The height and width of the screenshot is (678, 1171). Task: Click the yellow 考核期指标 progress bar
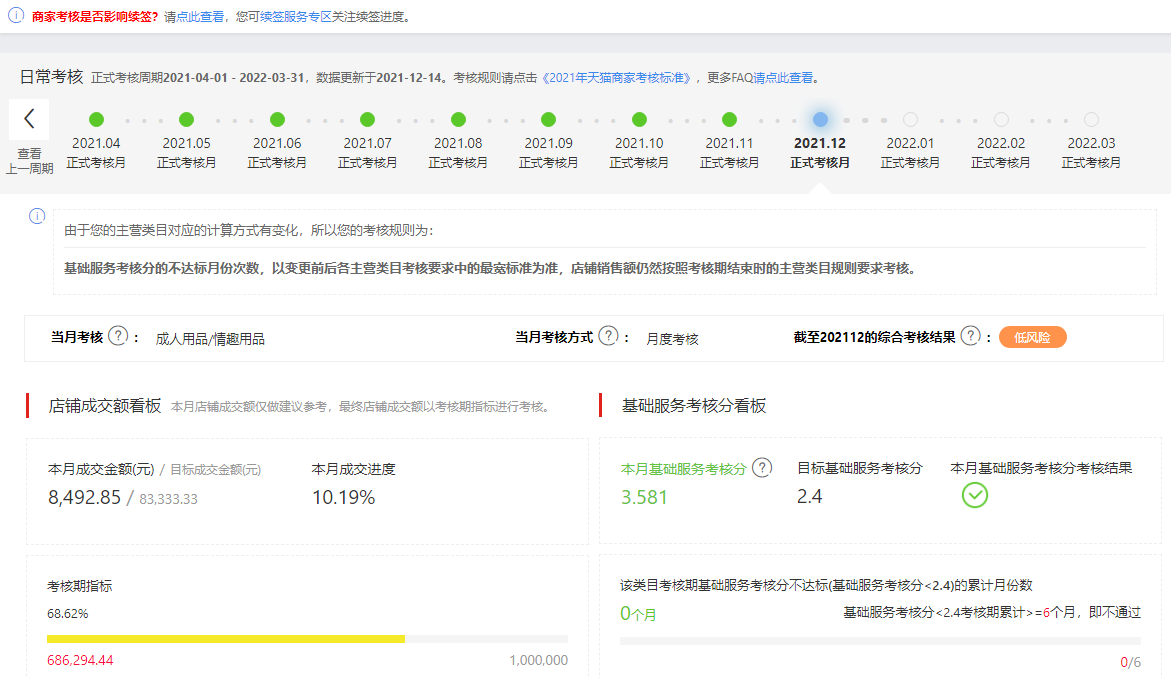coord(226,639)
